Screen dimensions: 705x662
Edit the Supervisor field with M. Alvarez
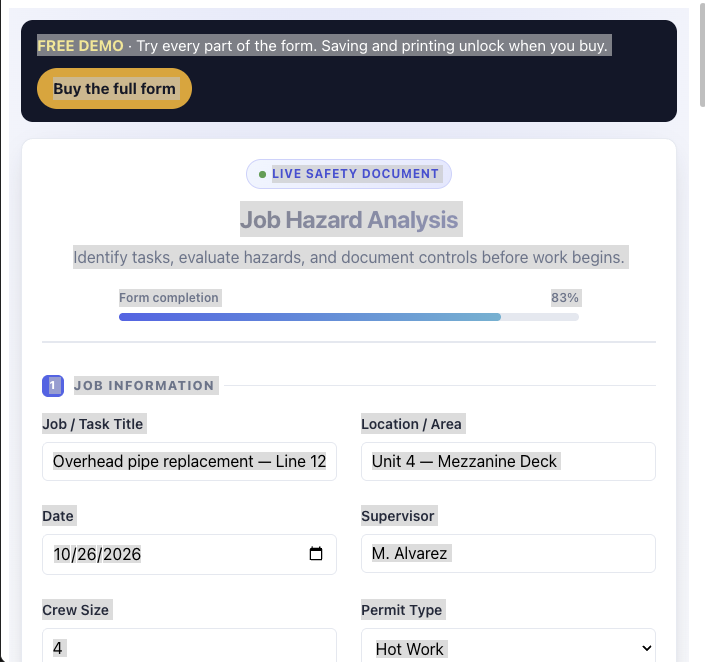click(508, 553)
